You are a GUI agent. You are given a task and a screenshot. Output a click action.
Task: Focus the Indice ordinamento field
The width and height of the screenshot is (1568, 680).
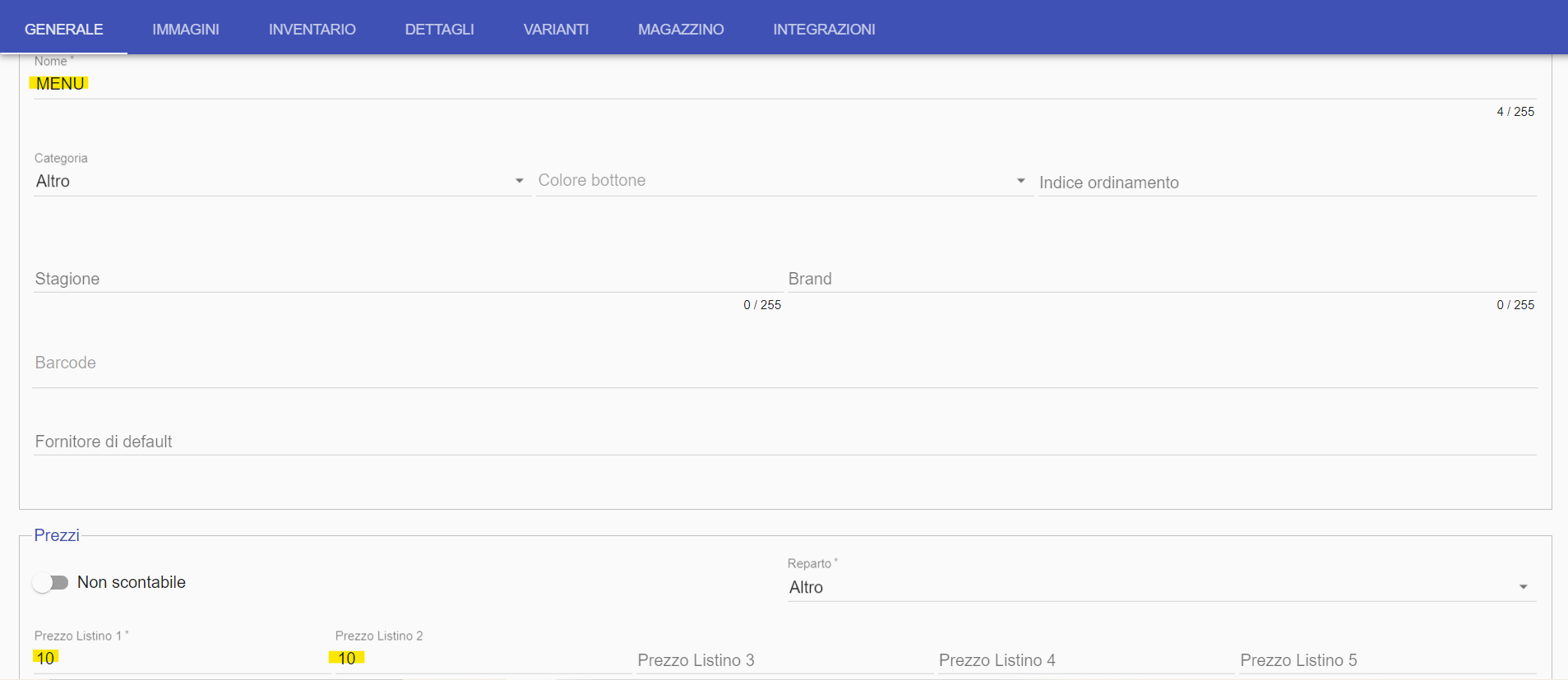coord(1287,183)
